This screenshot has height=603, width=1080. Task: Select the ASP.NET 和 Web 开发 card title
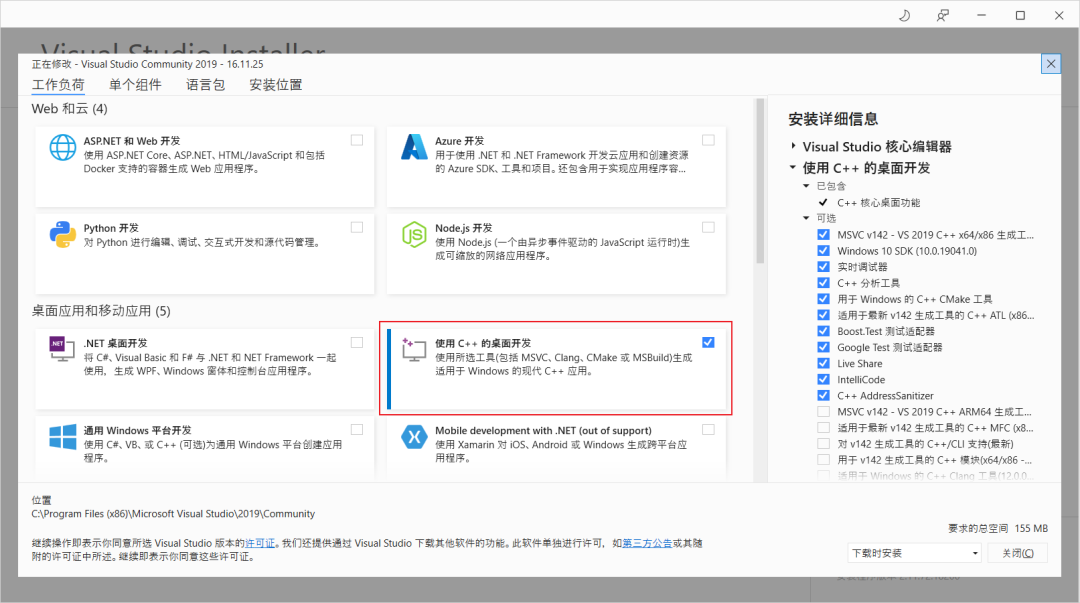click(132, 141)
